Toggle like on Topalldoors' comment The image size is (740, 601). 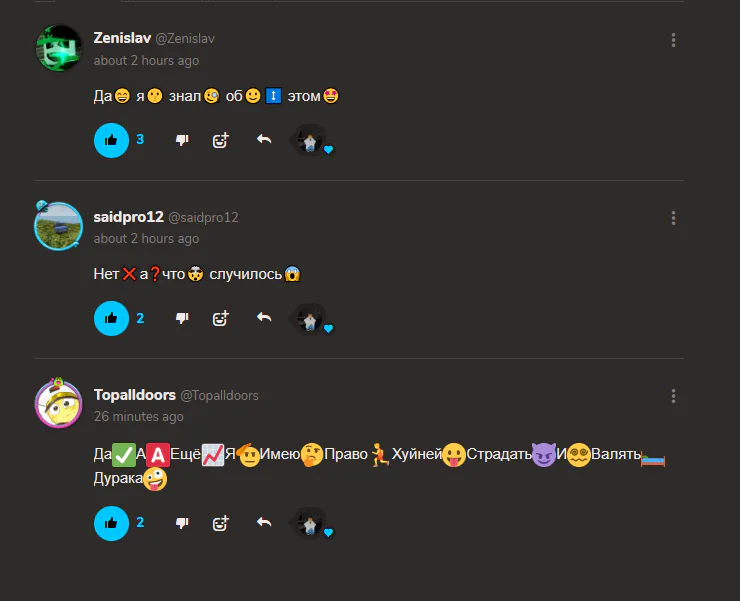(111, 523)
